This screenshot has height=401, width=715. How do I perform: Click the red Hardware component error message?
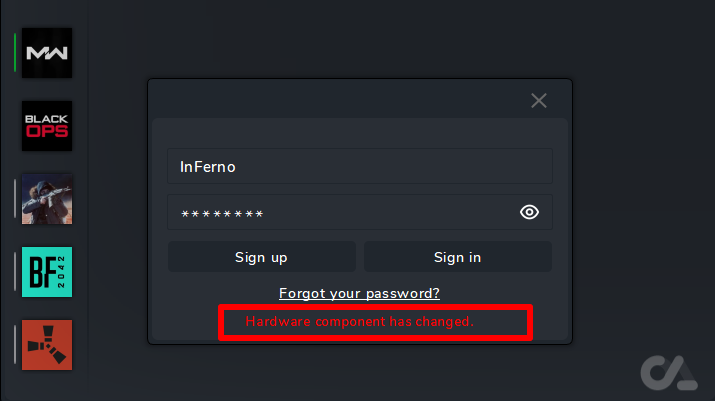point(359,322)
